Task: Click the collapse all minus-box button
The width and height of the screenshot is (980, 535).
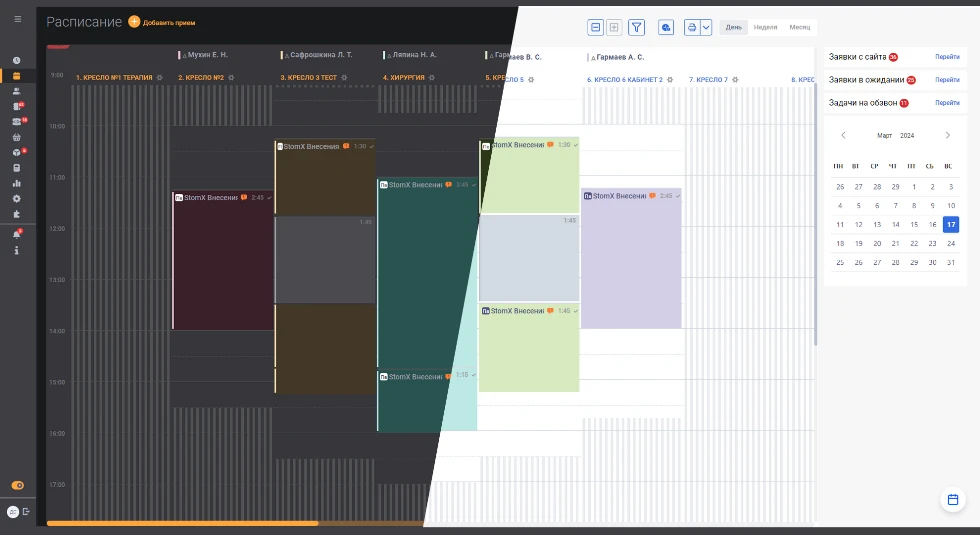Action: coord(596,27)
